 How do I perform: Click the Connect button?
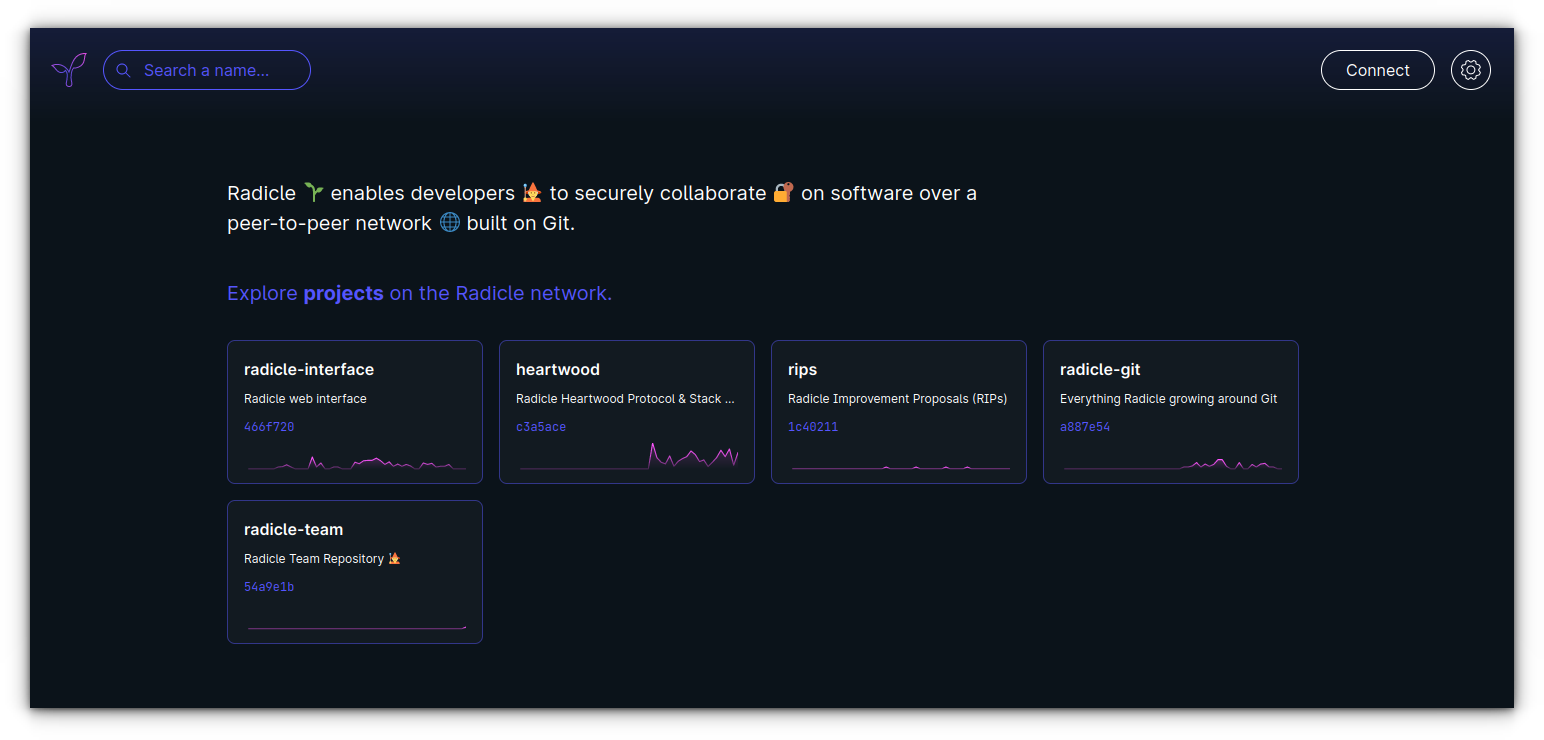pos(1377,70)
